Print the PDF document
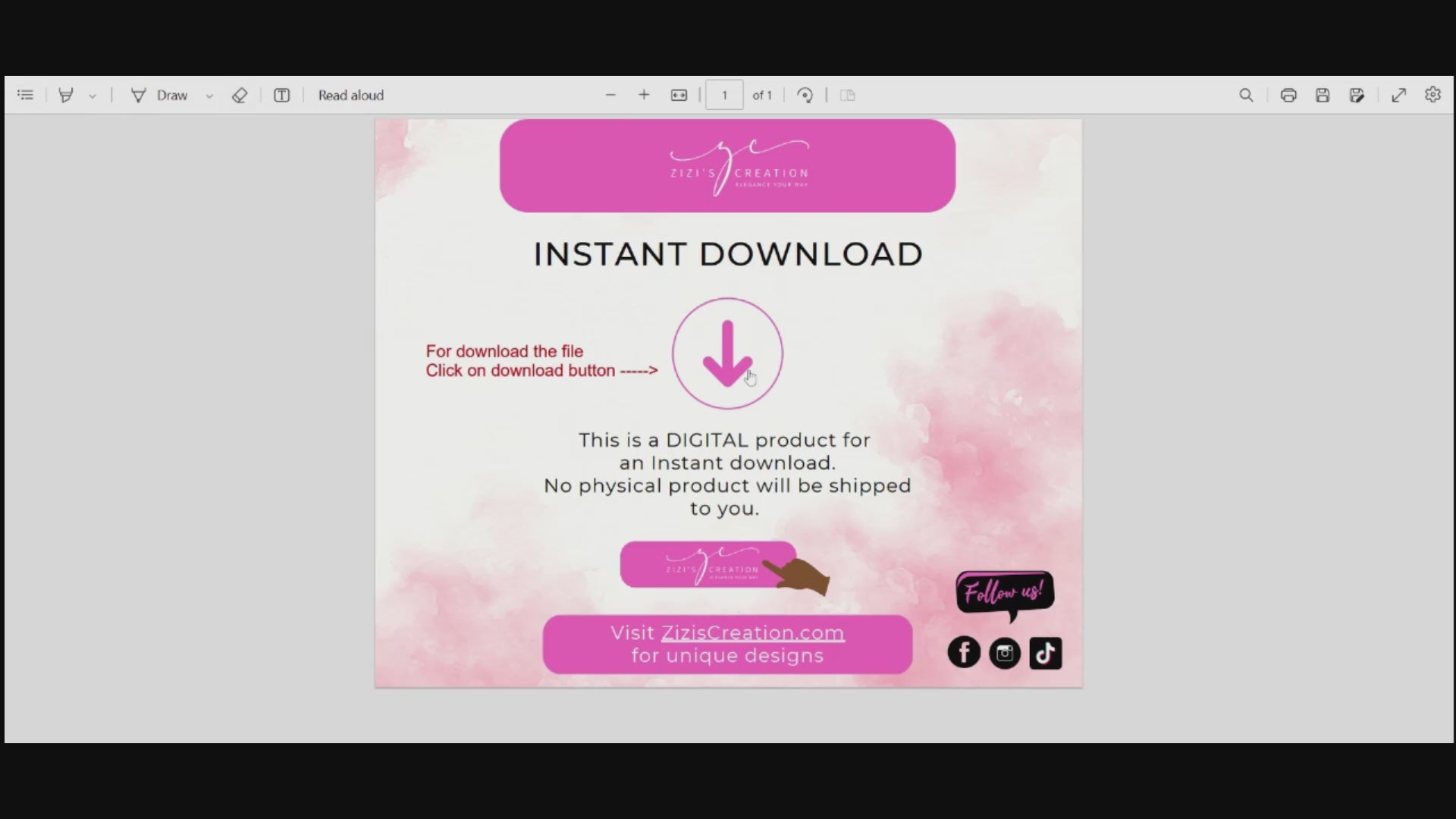This screenshot has width=1456, height=819. coord(1288,95)
